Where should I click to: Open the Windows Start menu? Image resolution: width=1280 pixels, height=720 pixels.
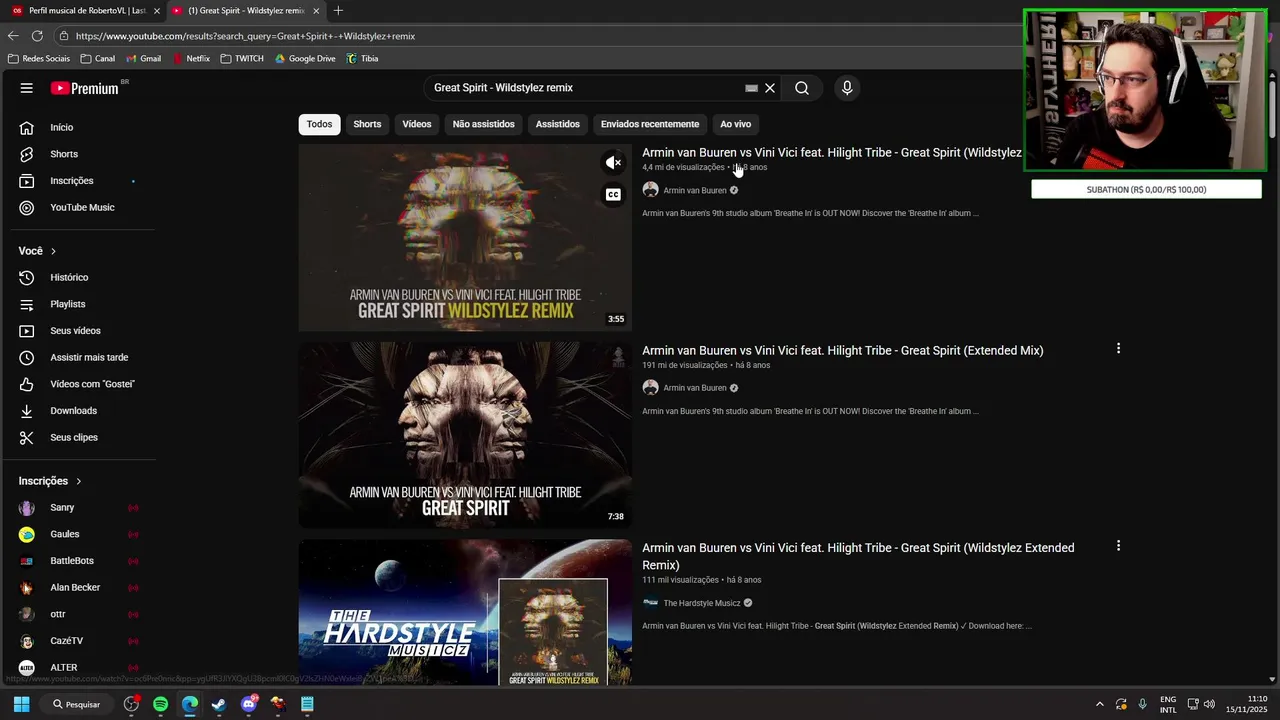pyautogui.click(x=21, y=704)
